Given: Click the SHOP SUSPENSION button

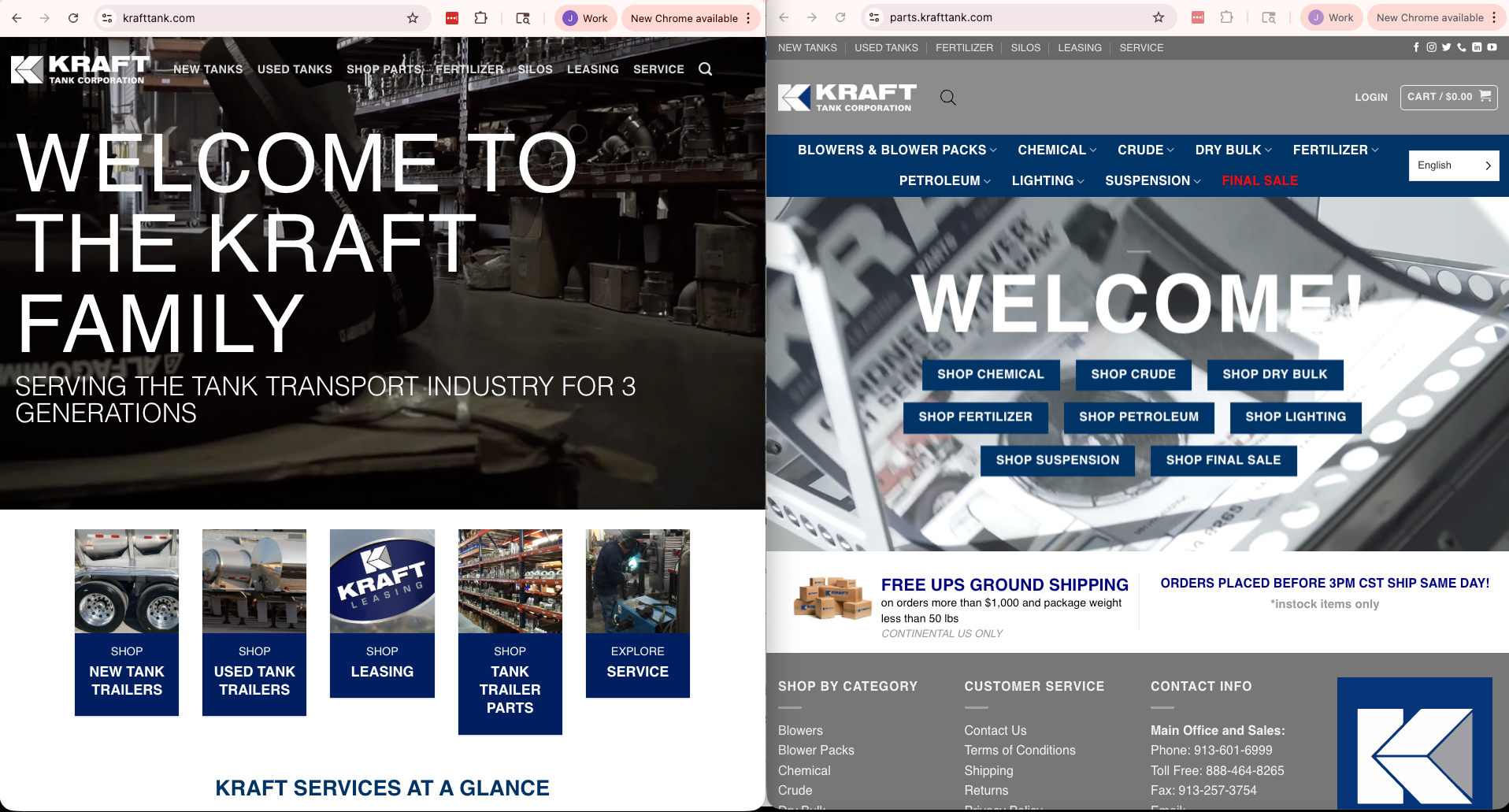Looking at the screenshot, I should (x=1058, y=461).
